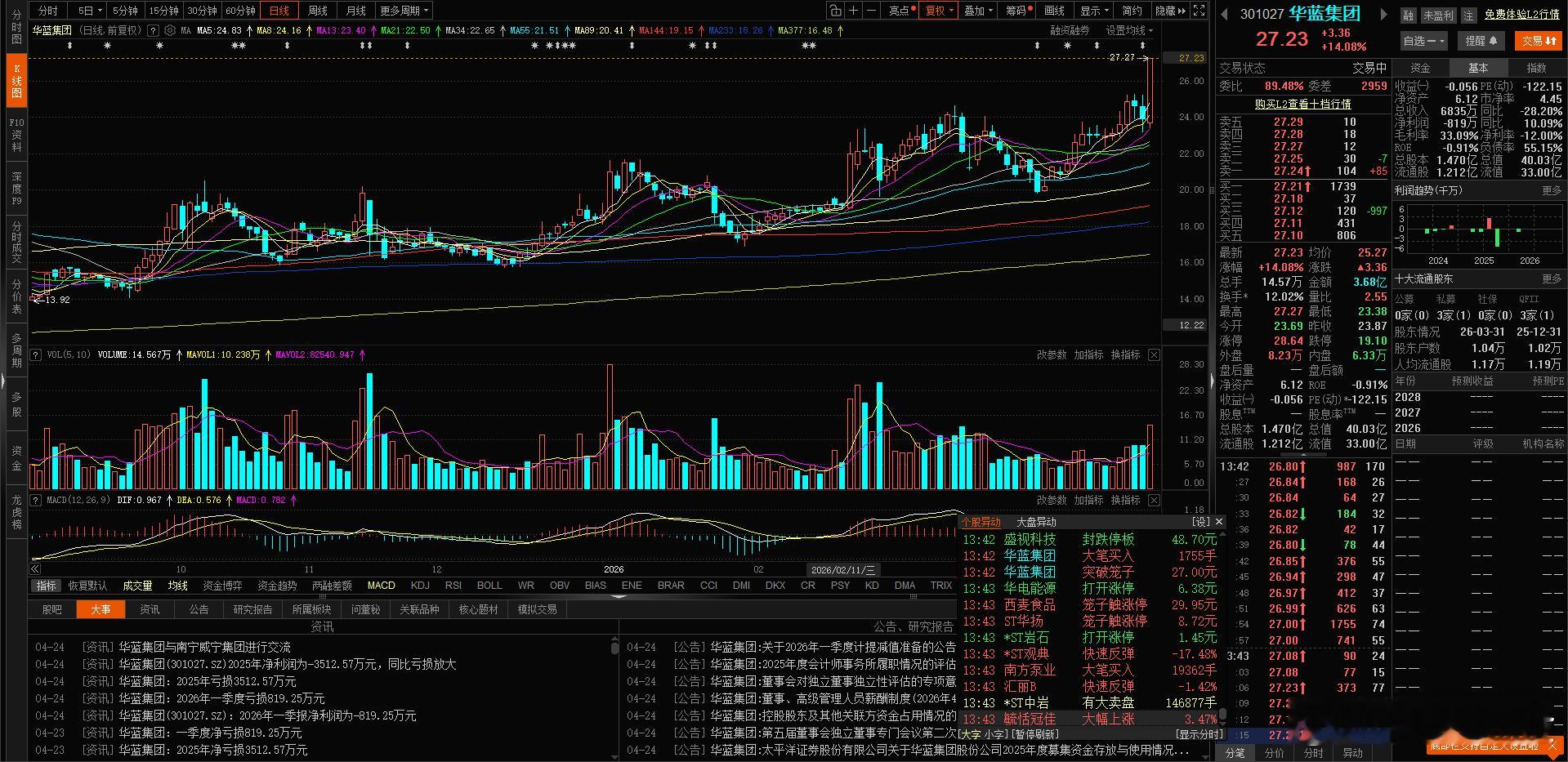Expand the 设置均线 dropdown

pos(1129,30)
